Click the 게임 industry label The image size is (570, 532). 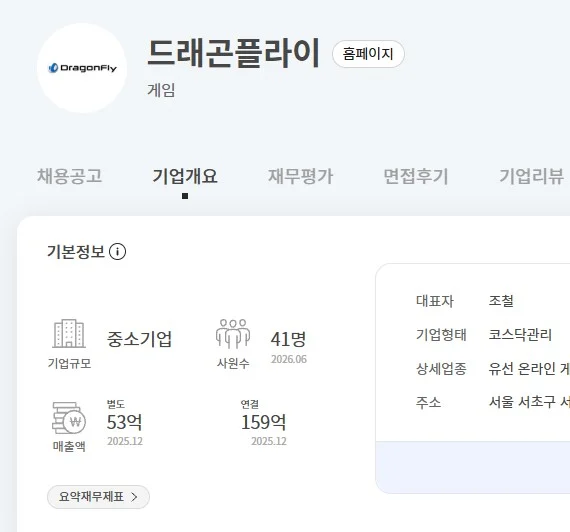click(x=161, y=90)
